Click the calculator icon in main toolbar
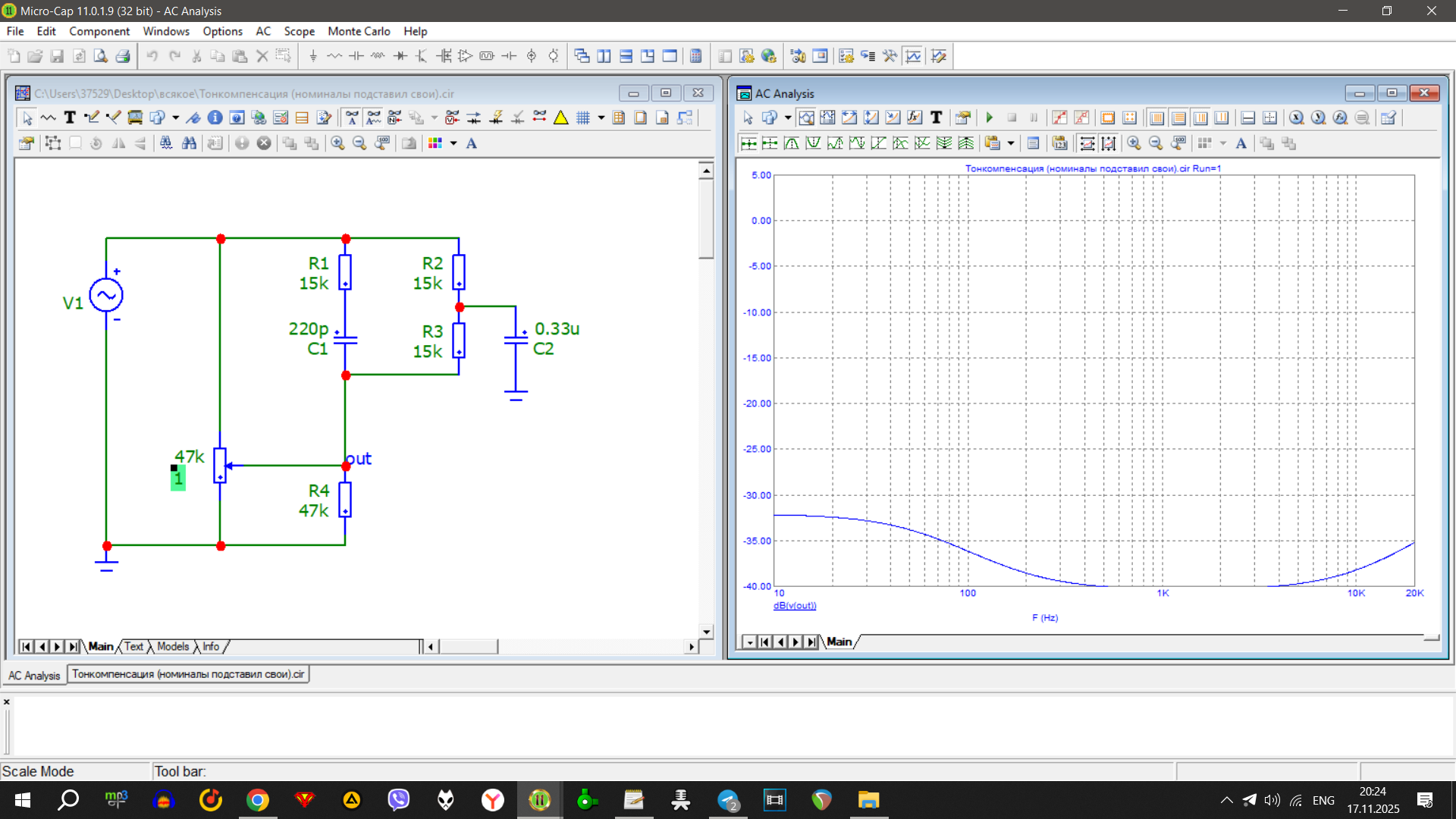Viewport: 1456px width, 819px height. tap(695, 56)
